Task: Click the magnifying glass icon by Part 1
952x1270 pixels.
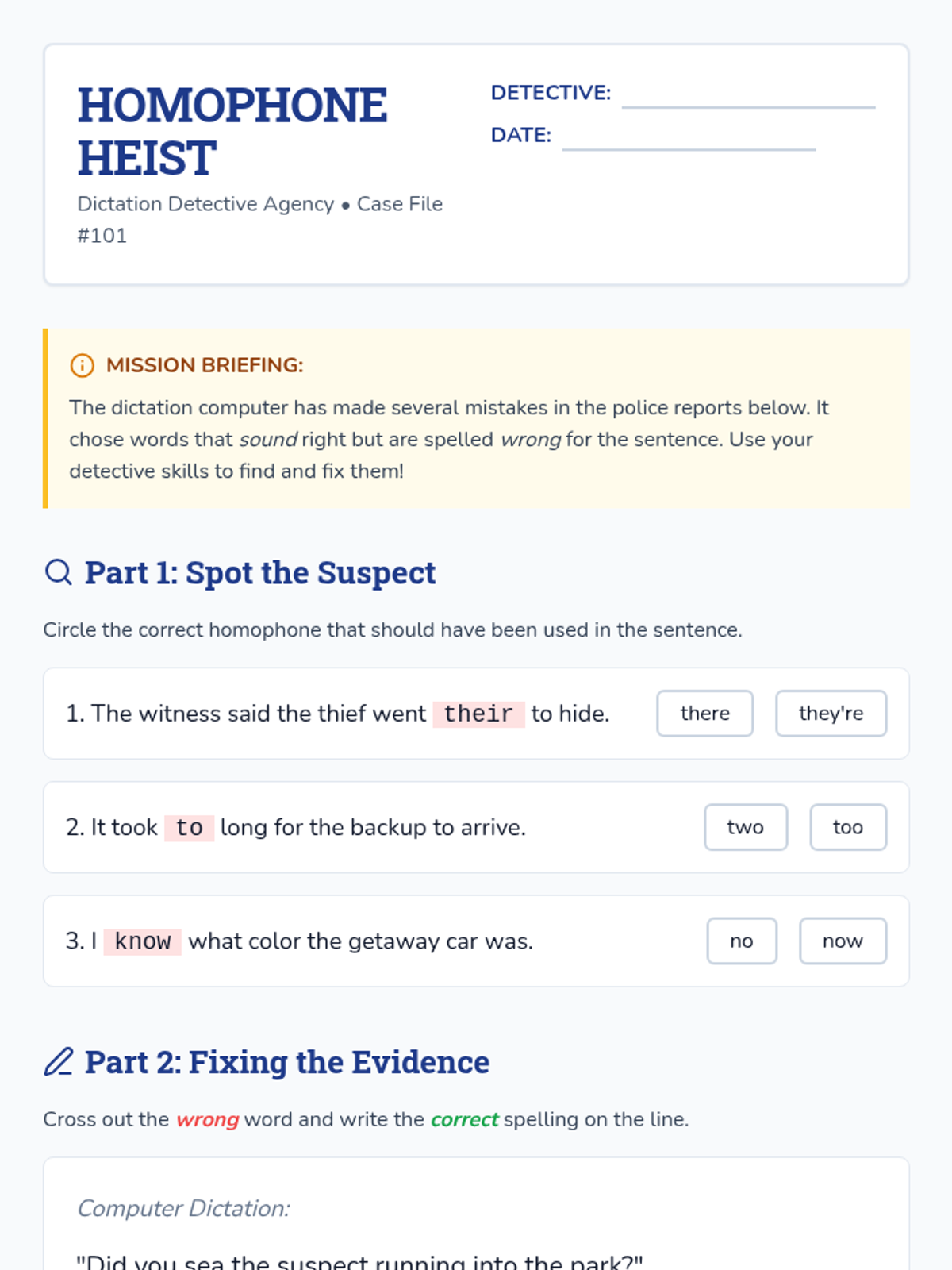Action: point(59,571)
